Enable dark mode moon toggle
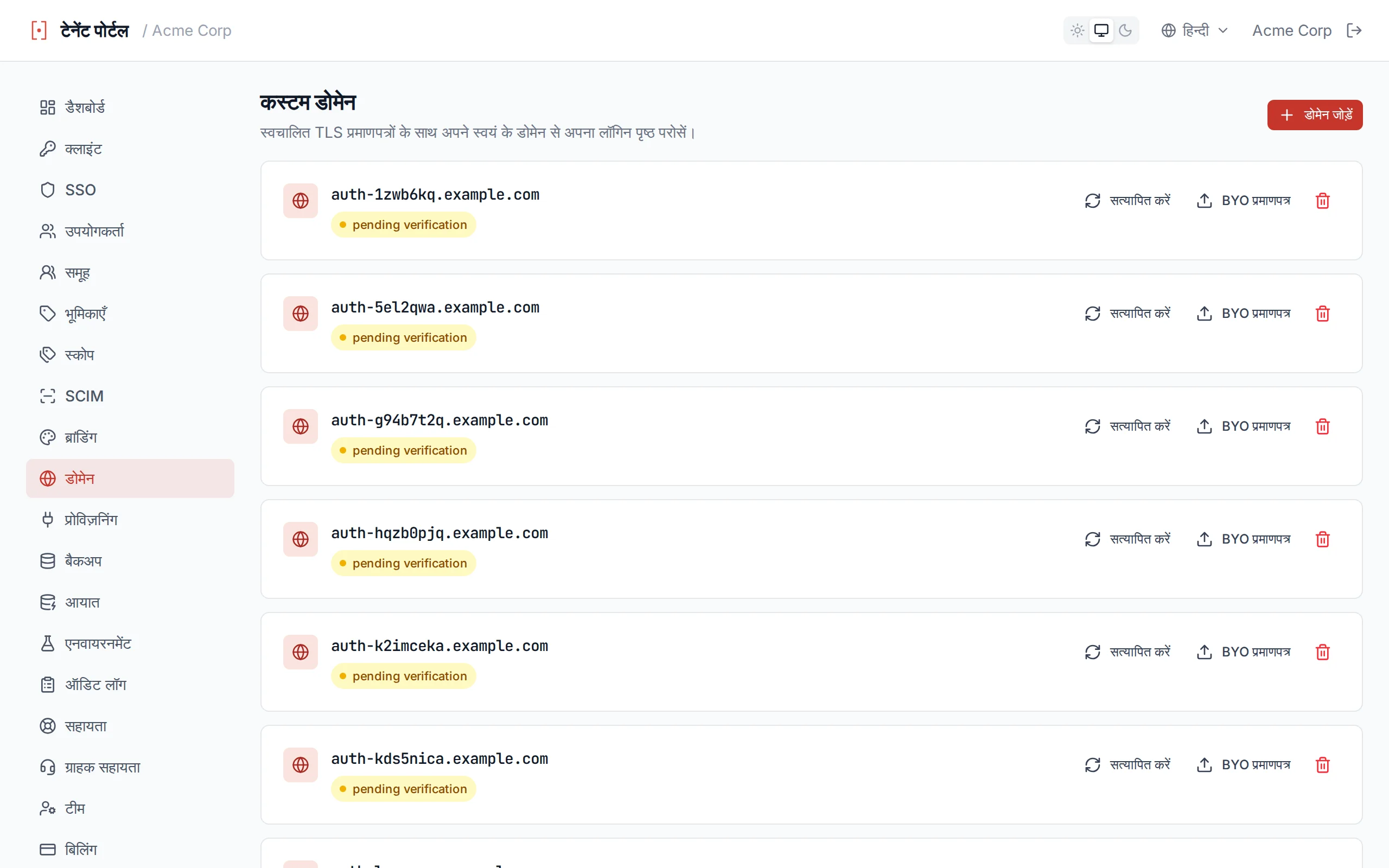The height and width of the screenshot is (868, 1389). (x=1125, y=30)
